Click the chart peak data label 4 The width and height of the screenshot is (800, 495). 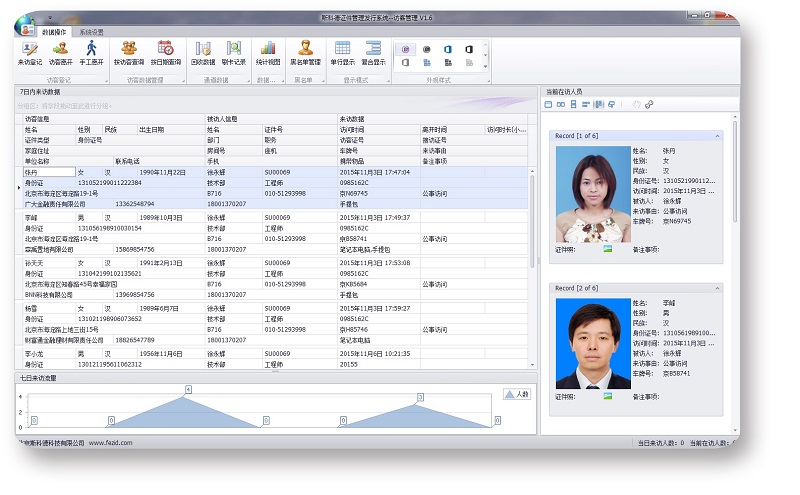(188, 390)
